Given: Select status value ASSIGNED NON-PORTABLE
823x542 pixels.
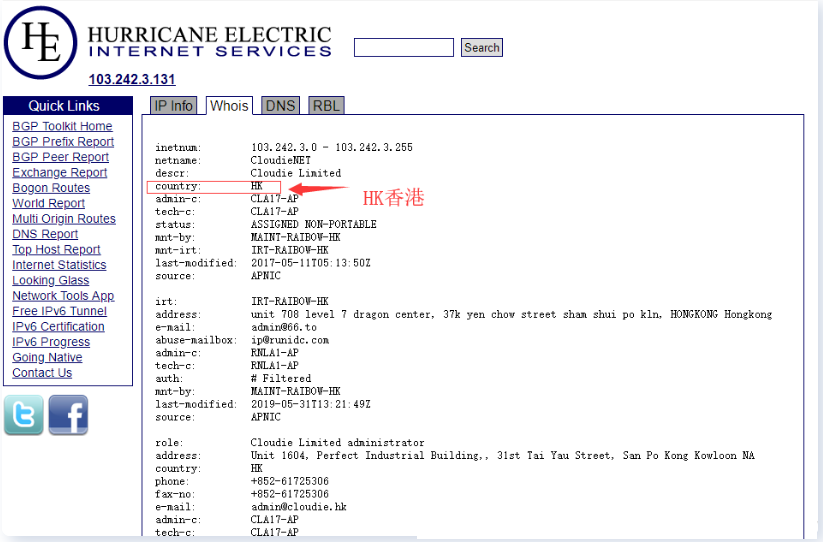Looking at the screenshot, I should pyautogui.click(x=313, y=225).
